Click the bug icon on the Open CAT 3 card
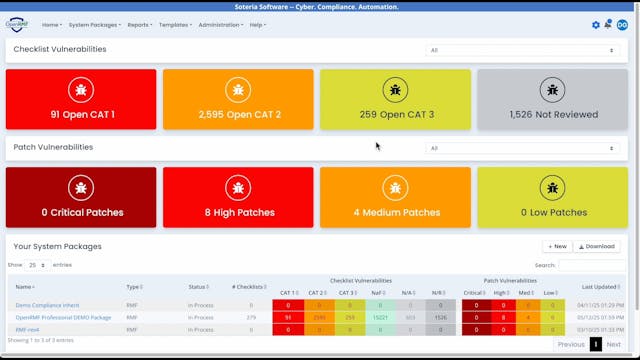 pyautogui.click(x=395, y=90)
